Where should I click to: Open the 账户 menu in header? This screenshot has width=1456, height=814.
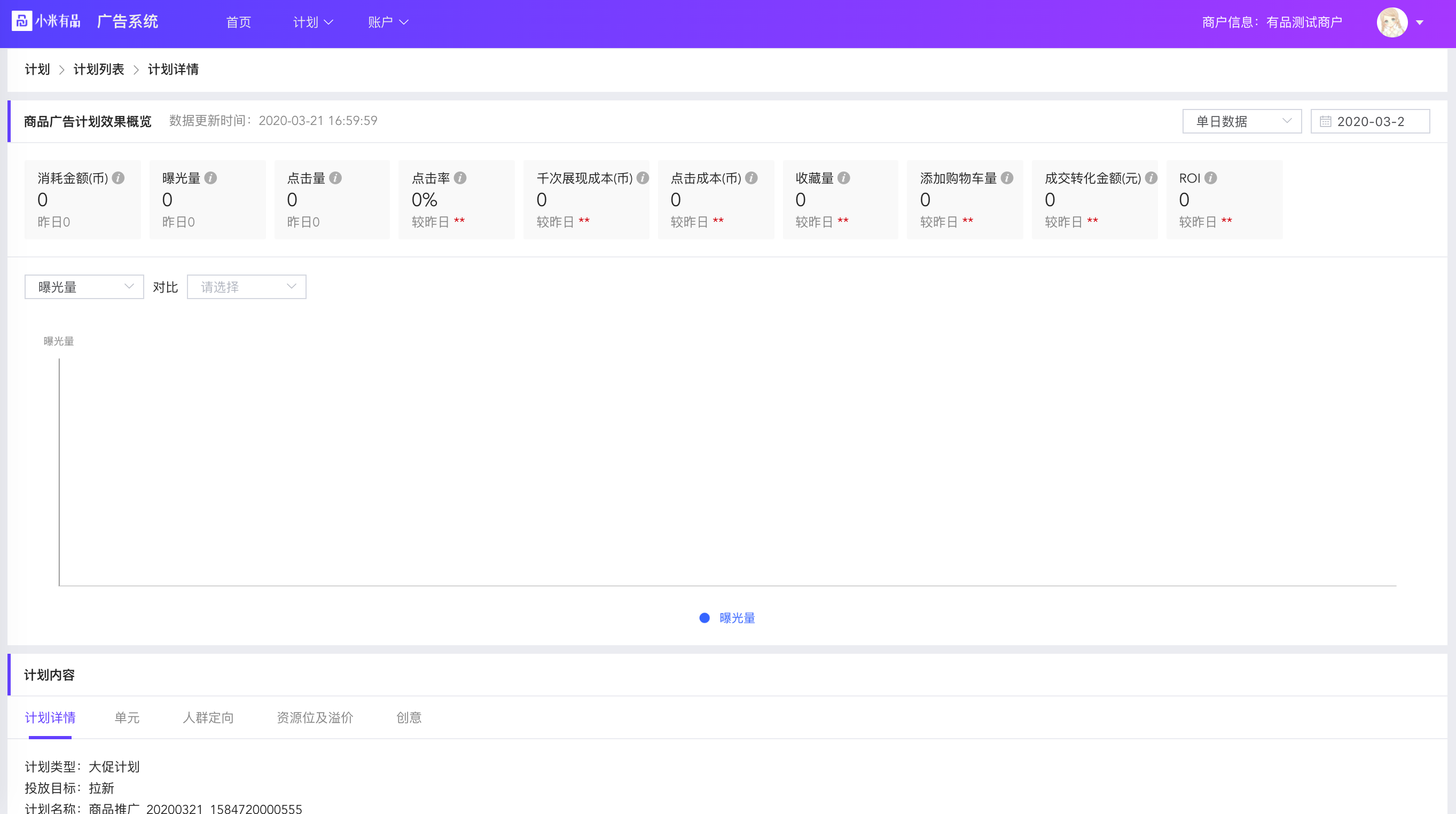coord(387,22)
